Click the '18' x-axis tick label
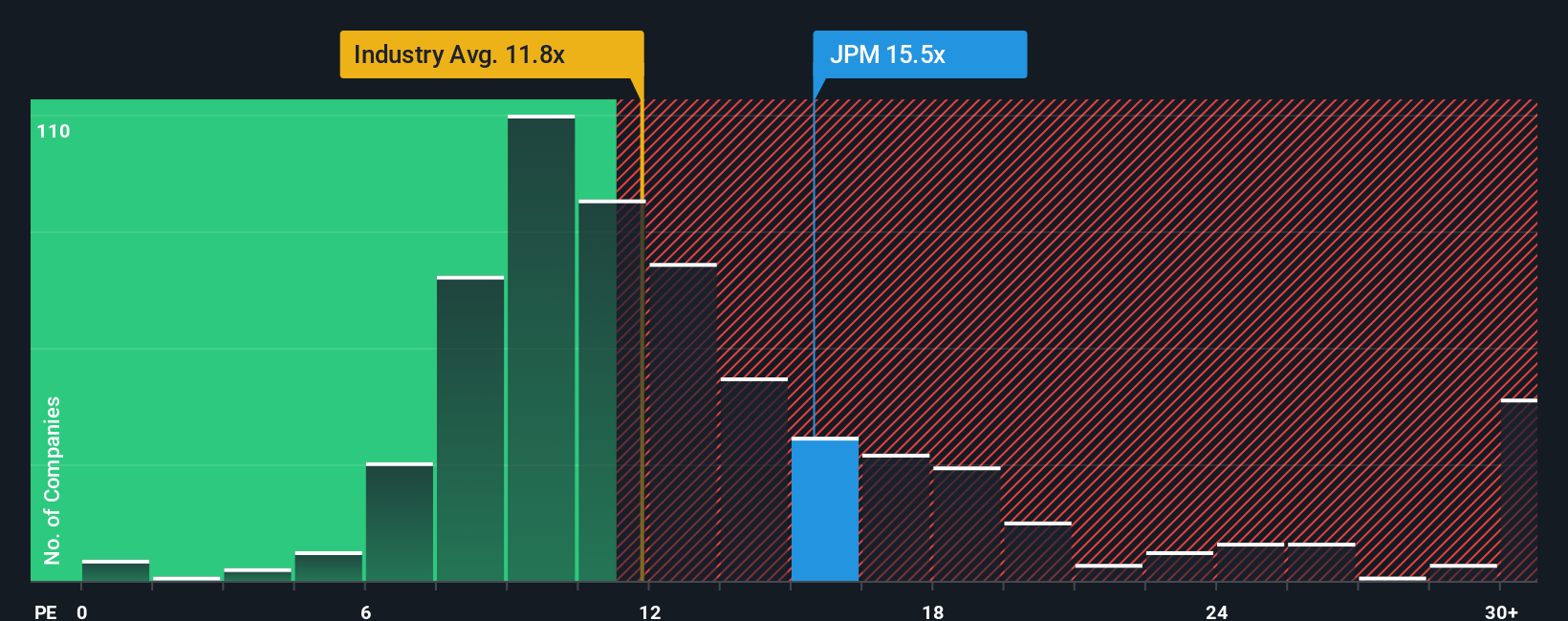The width and height of the screenshot is (1568, 621). 933,611
